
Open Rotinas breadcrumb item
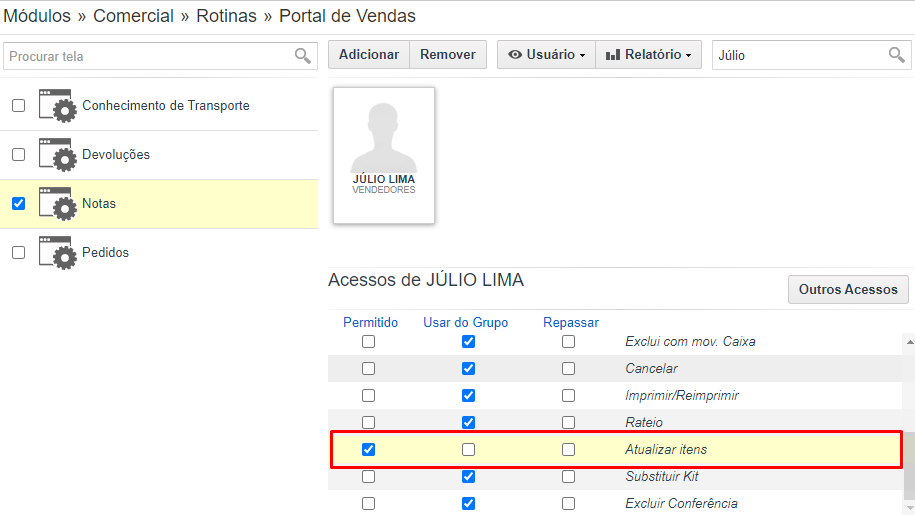(x=226, y=16)
